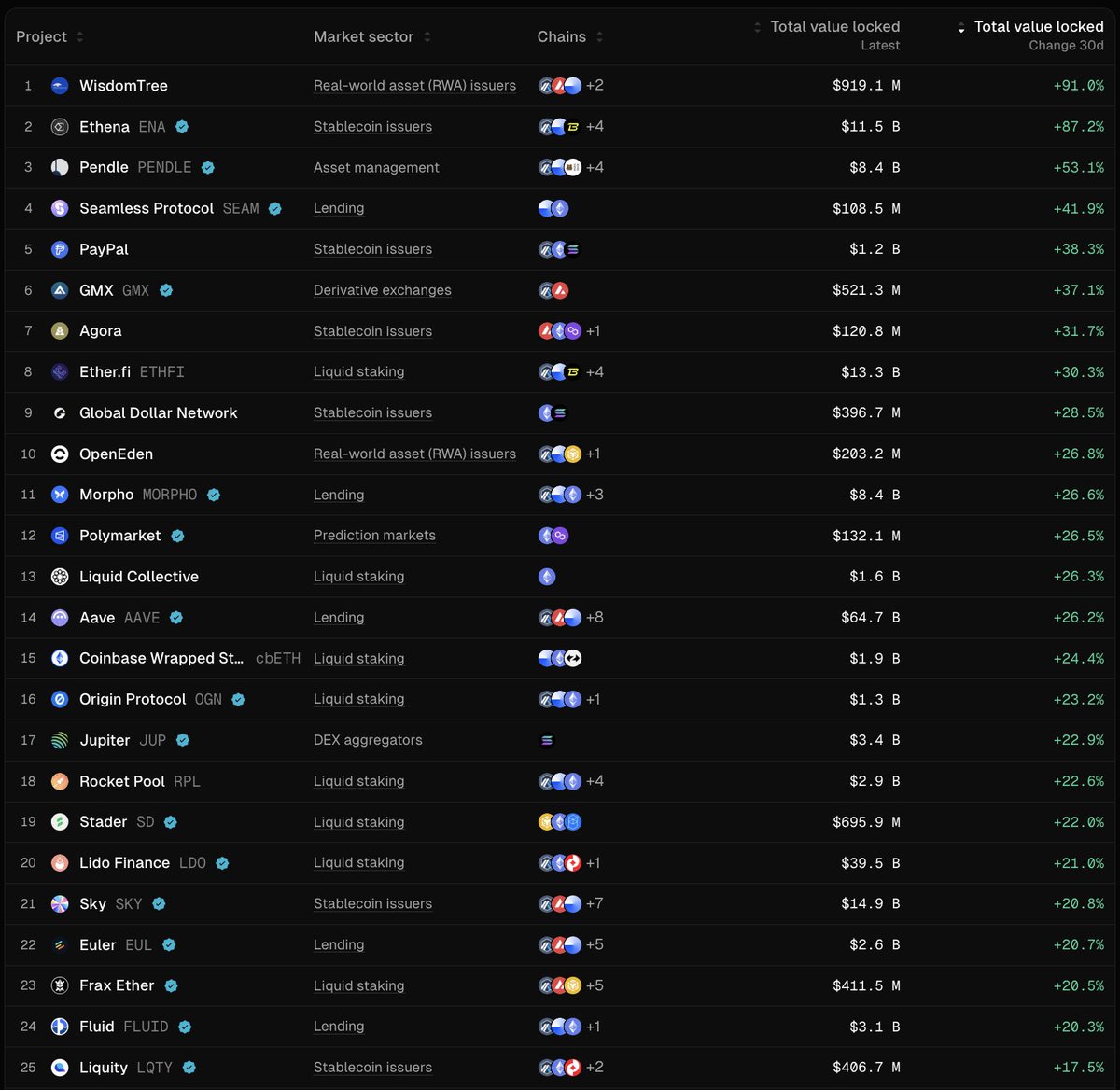The image size is (1120, 1090).
Task: Select the $39.5 B value for Lido
Action: click(x=871, y=862)
